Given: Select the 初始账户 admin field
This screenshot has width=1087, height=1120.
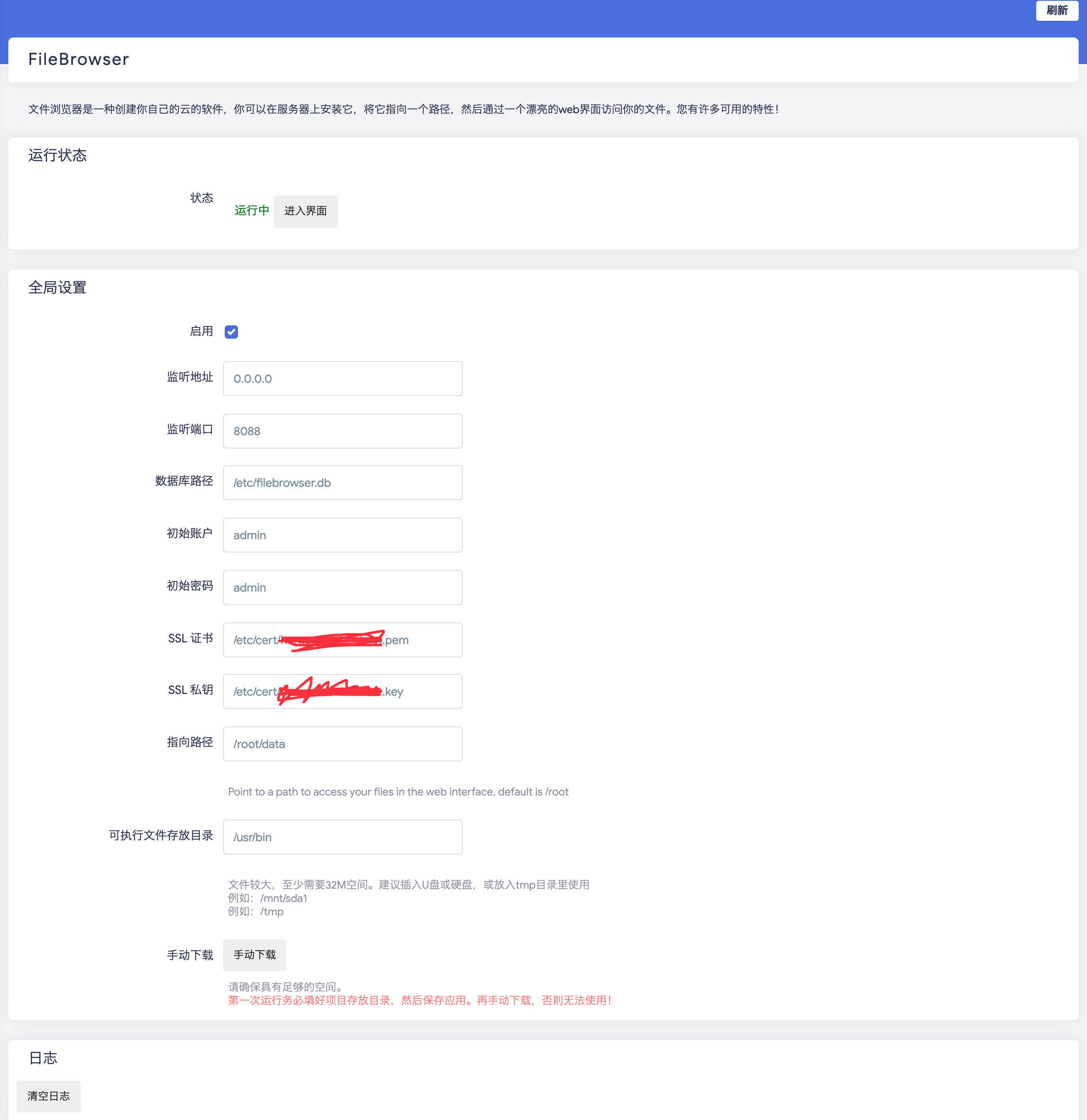Looking at the screenshot, I should click(342, 535).
